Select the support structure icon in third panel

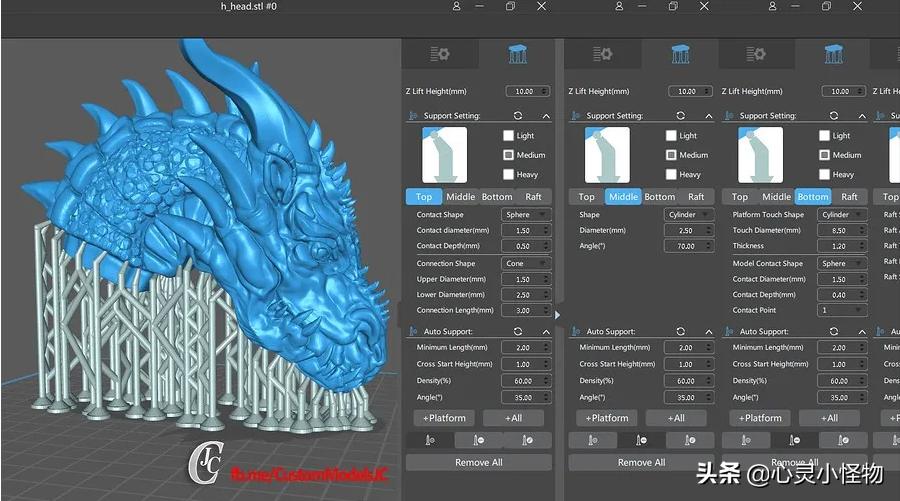[834, 55]
